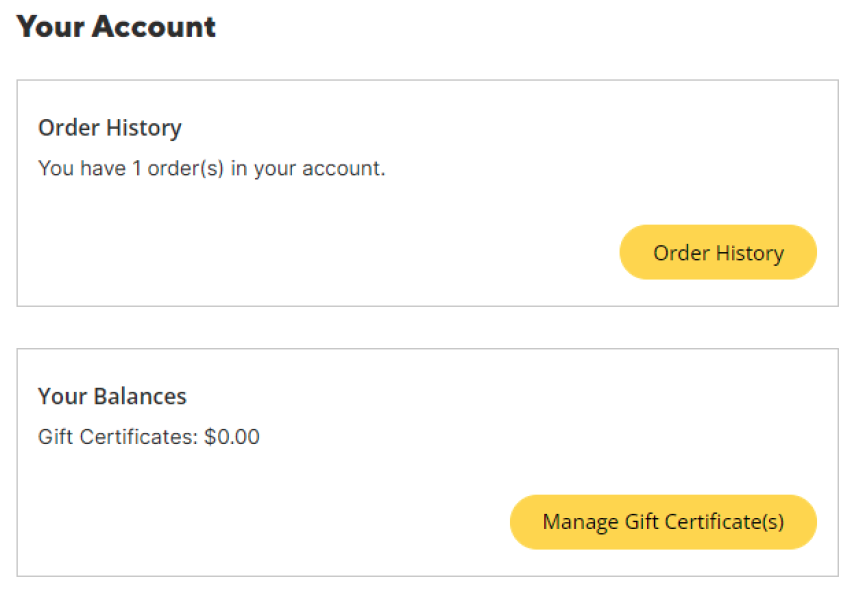The width and height of the screenshot is (864, 603).
Task: Click the "You have 1 order(s)" sentence
Action: coord(211,168)
